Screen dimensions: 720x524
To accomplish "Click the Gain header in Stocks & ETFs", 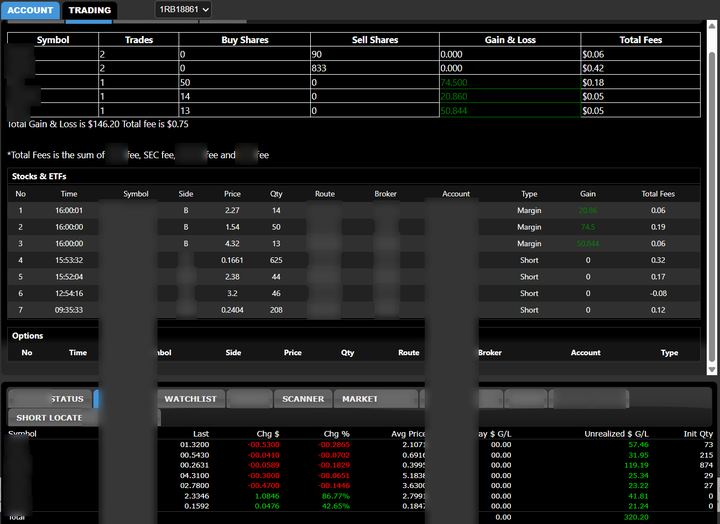I will pyautogui.click(x=588, y=194).
